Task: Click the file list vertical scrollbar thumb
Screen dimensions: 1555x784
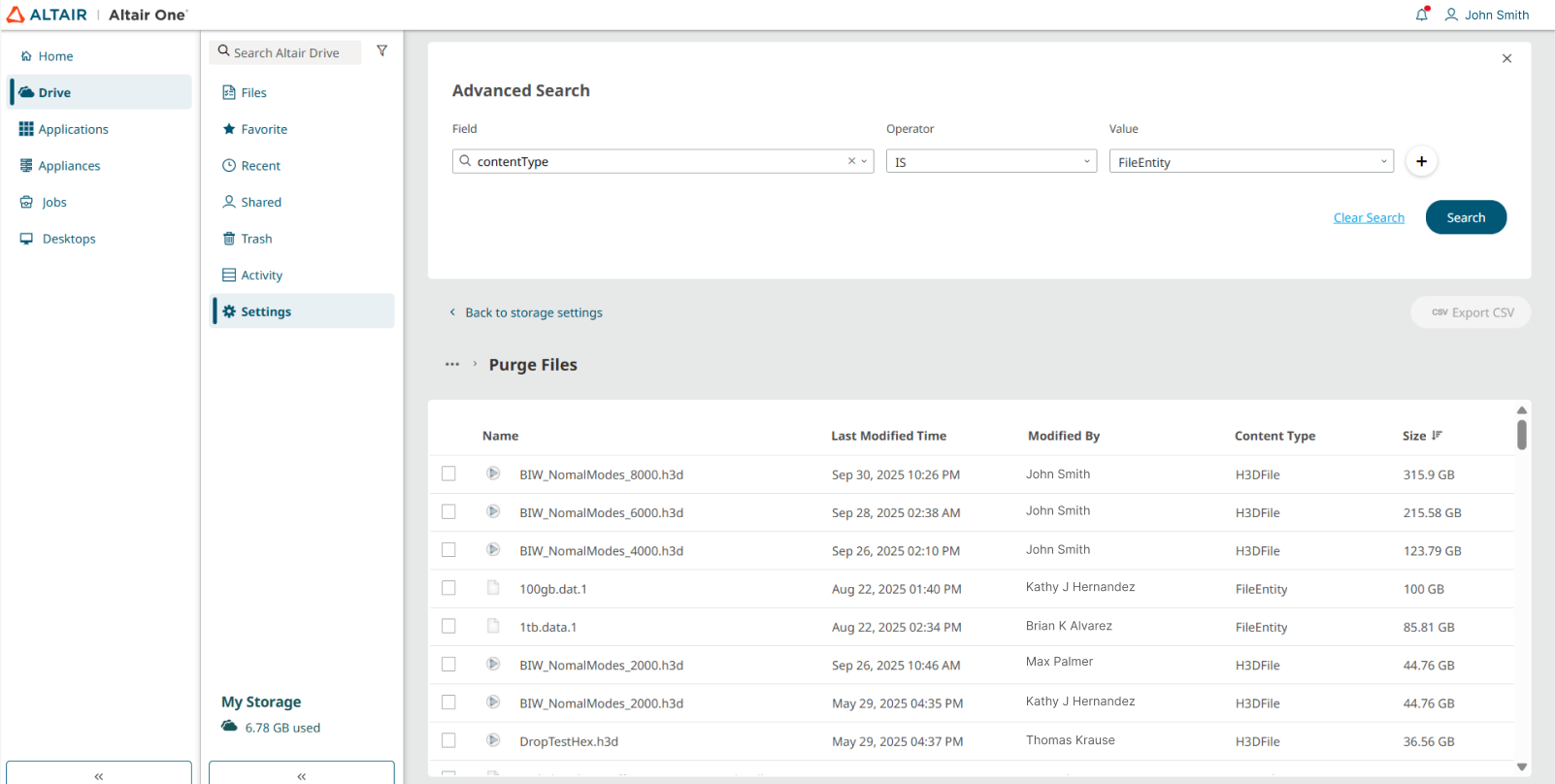Action: (x=1522, y=435)
